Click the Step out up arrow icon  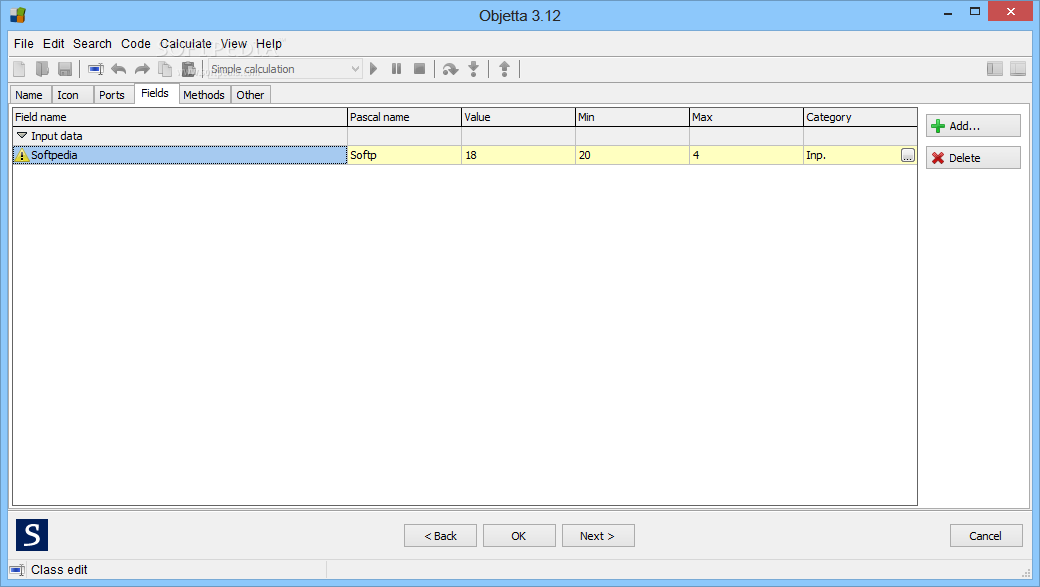pos(505,69)
